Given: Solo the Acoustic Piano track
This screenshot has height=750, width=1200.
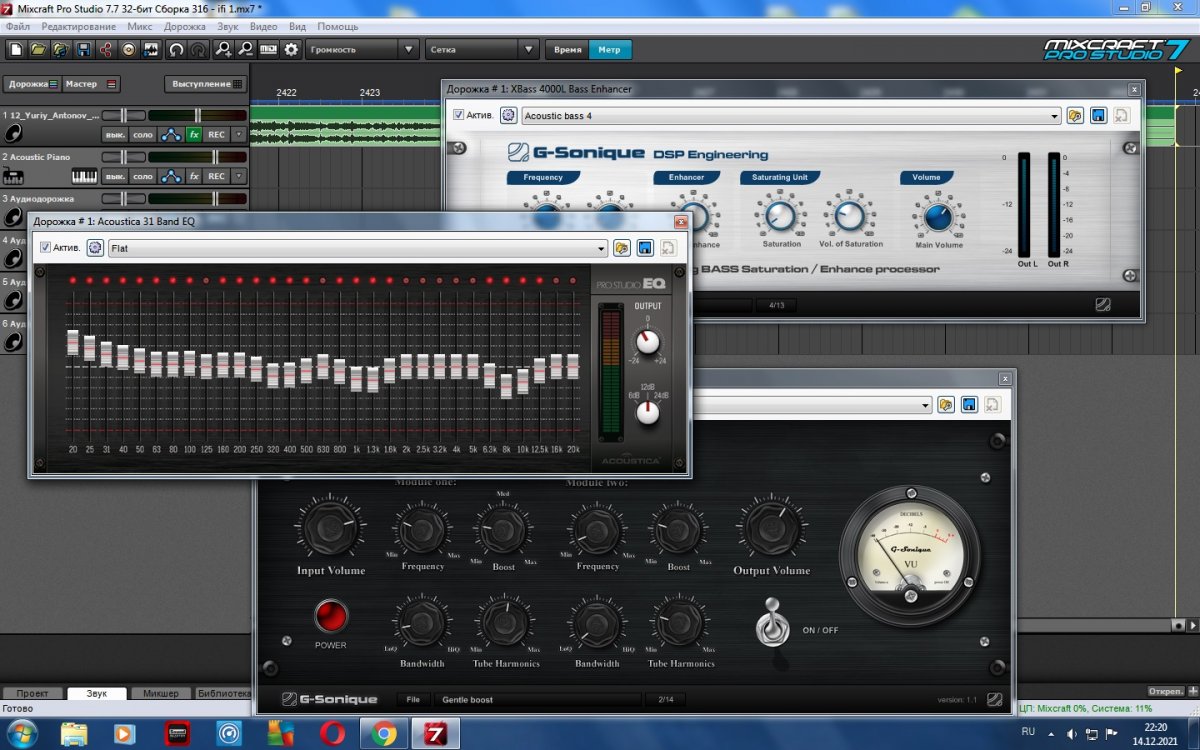Looking at the screenshot, I should 144,176.
